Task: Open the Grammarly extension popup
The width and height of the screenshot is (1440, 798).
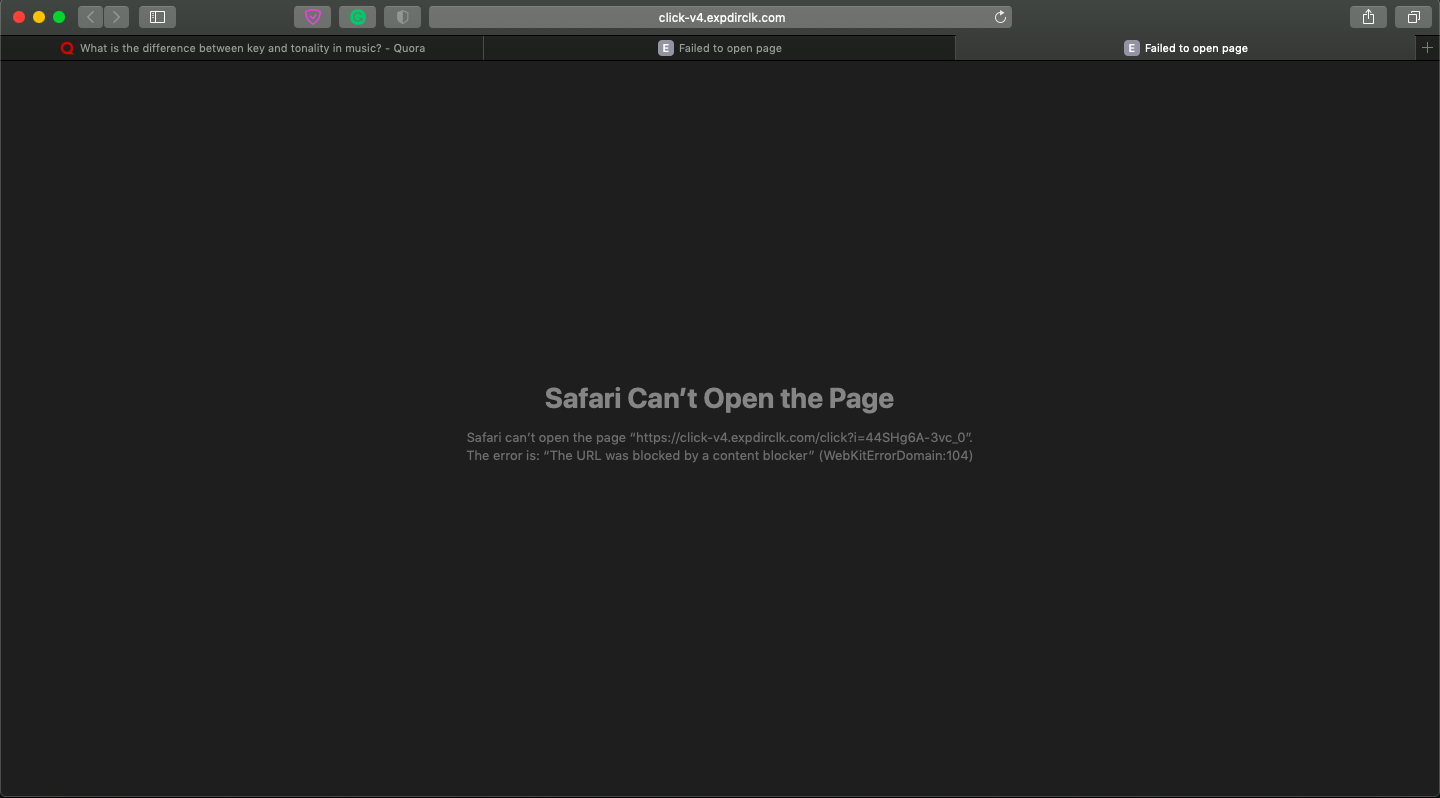Action: [357, 17]
